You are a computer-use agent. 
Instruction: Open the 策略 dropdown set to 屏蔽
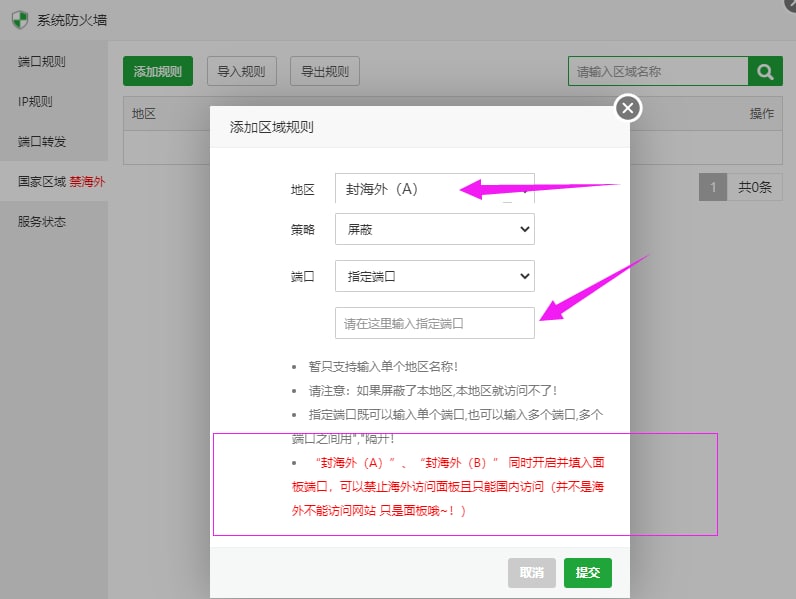click(x=434, y=229)
